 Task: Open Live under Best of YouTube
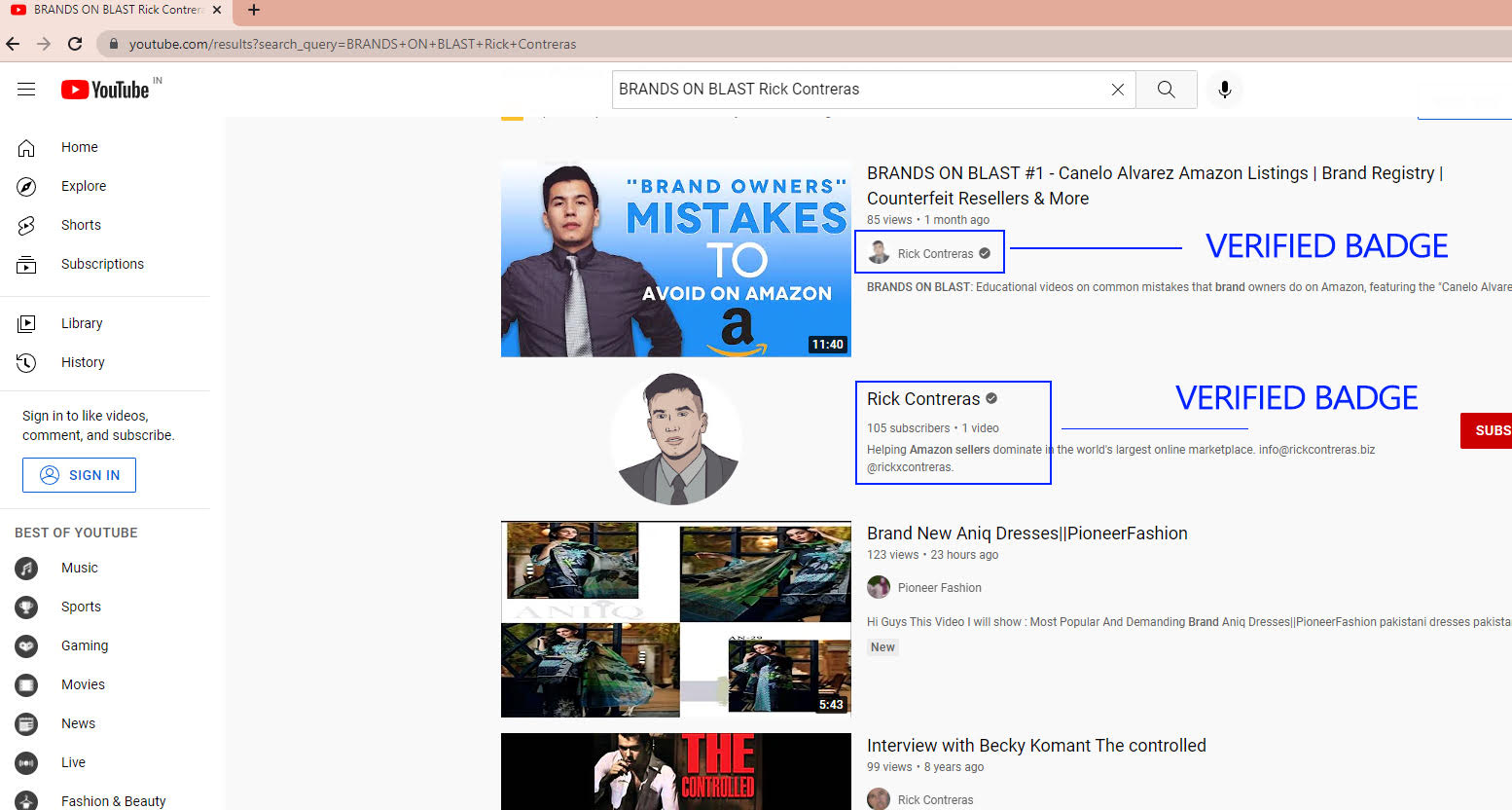tap(105, 762)
